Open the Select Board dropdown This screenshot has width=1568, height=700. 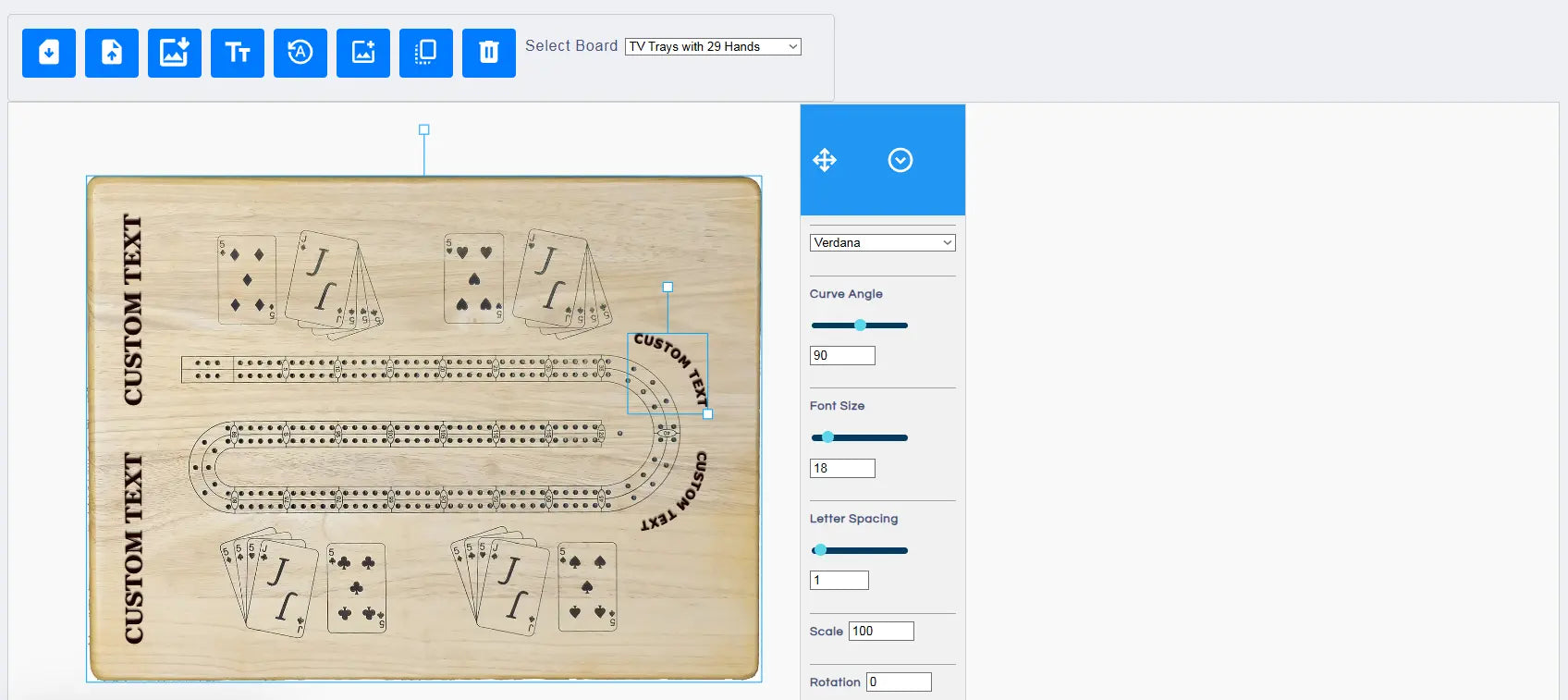coord(713,47)
